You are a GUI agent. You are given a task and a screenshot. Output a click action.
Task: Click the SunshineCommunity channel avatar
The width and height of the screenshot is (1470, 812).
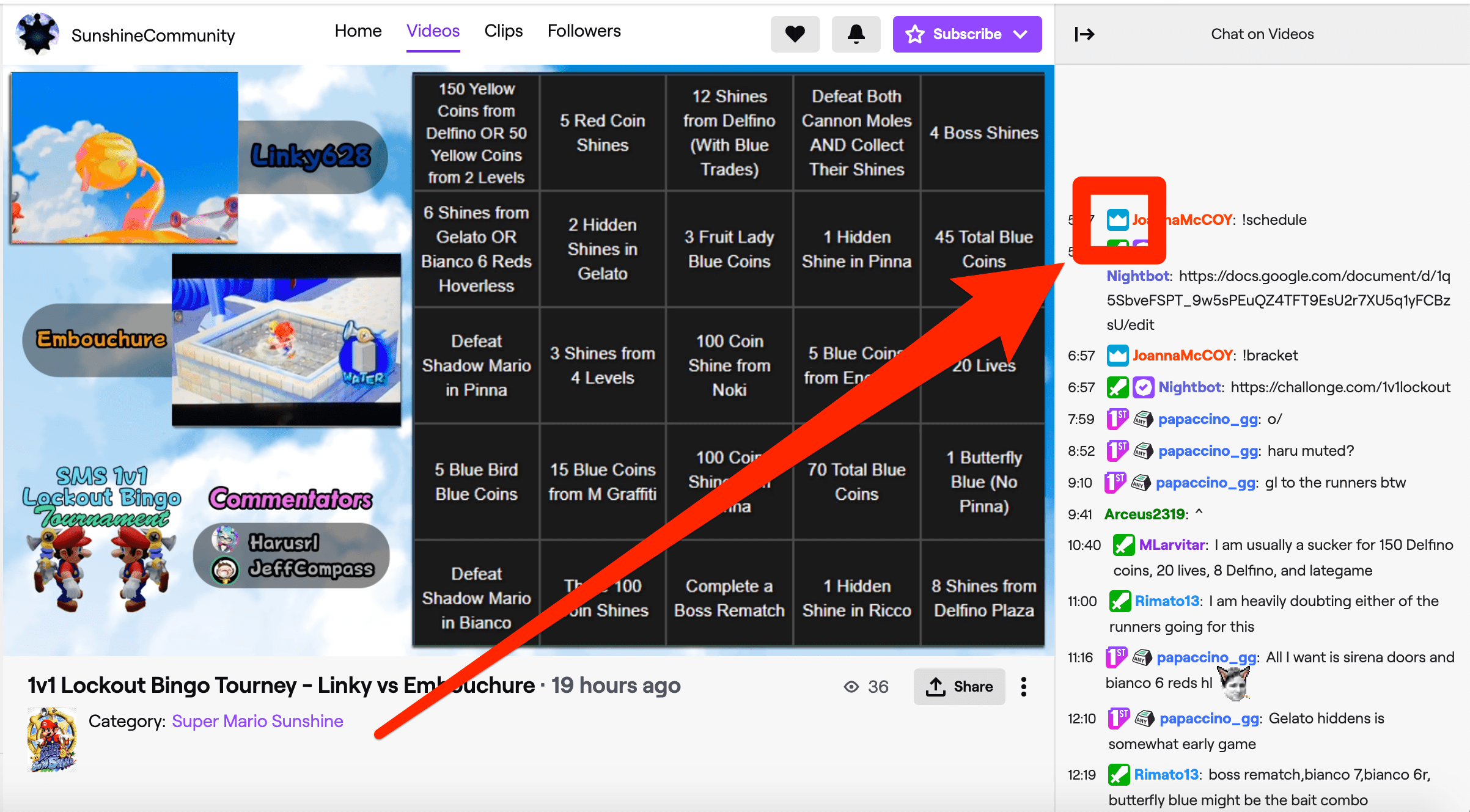click(38, 34)
